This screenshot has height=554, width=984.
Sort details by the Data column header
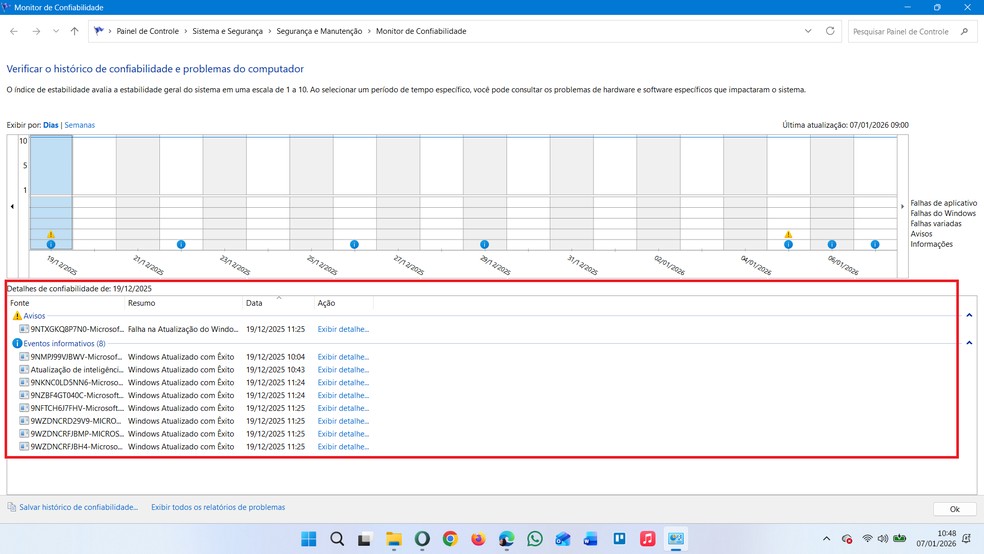coord(254,303)
